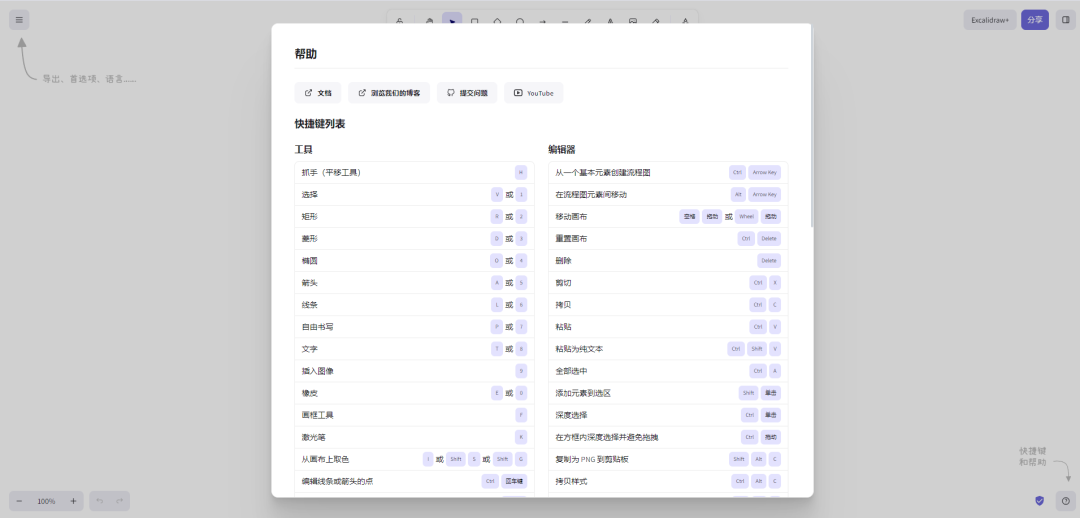This screenshot has height=518, width=1080.
Task: Open the YouTube link button
Action: click(533, 93)
